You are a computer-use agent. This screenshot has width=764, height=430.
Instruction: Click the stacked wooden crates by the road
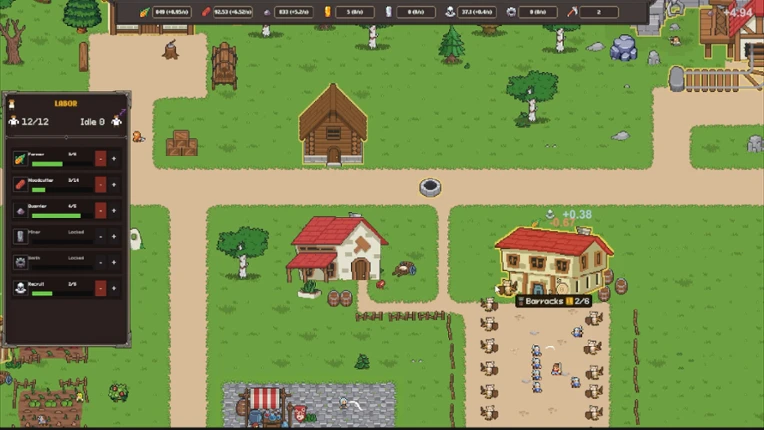(182, 143)
